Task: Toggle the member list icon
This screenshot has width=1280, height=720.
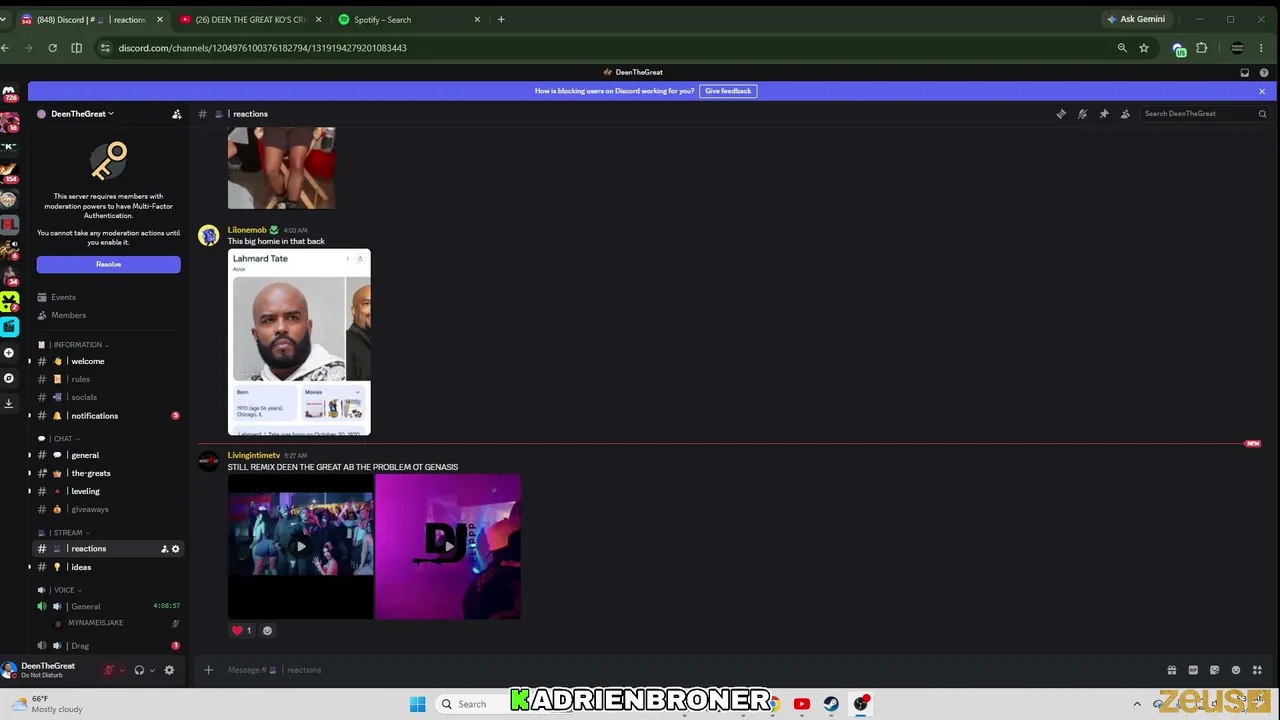Action: click(1125, 114)
